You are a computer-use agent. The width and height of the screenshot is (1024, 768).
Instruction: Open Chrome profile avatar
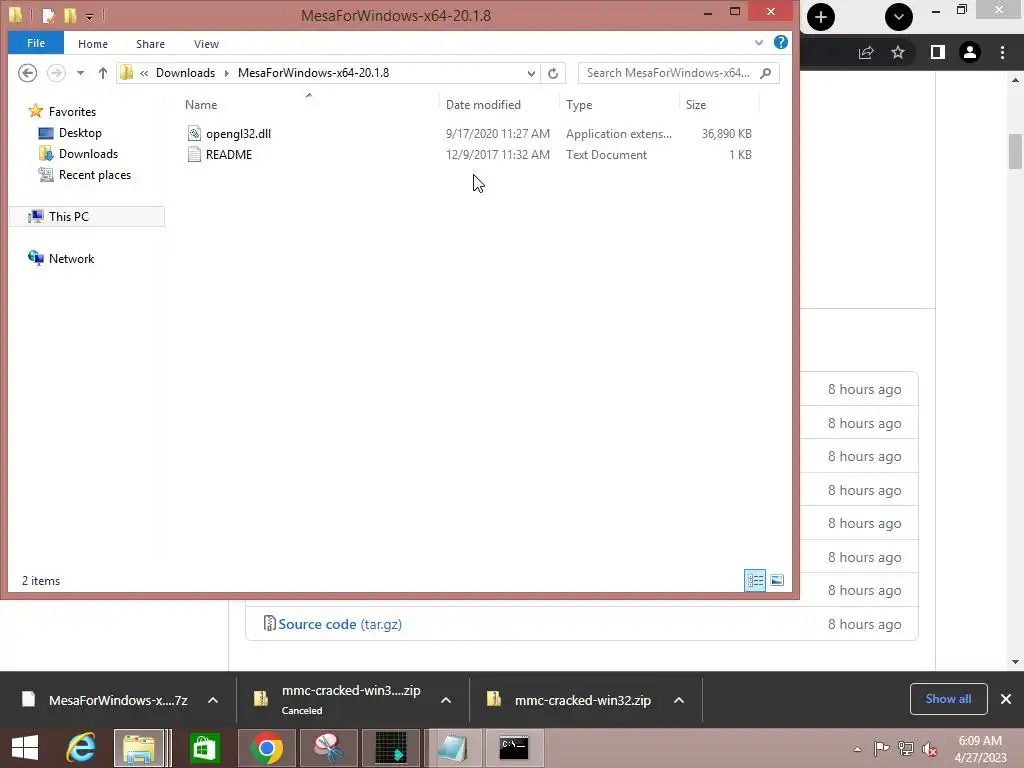click(970, 52)
